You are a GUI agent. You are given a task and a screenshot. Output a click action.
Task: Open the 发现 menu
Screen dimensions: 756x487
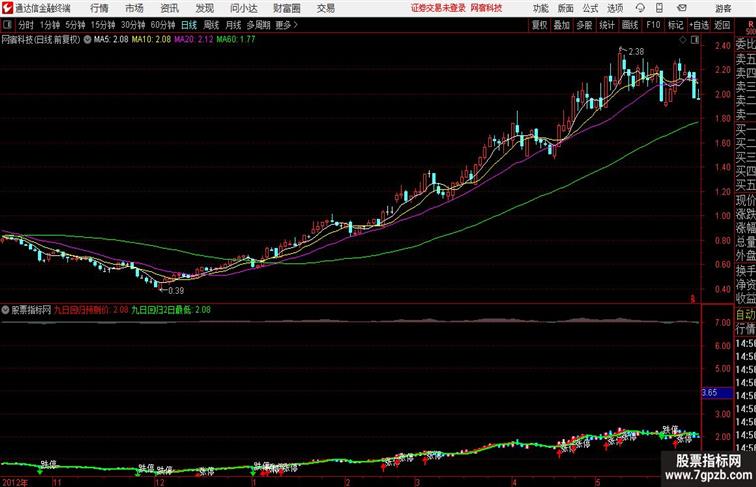point(205,8)
